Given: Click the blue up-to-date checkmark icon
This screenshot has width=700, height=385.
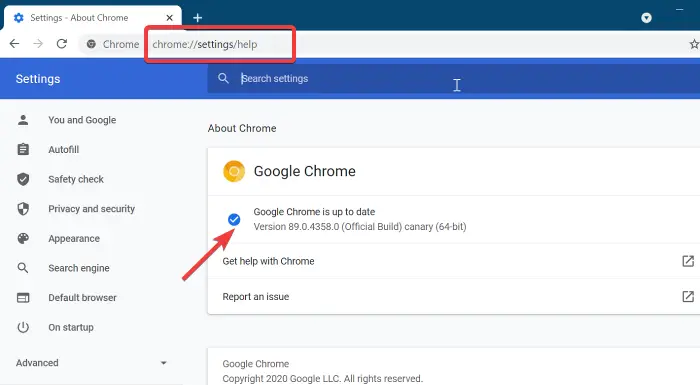Looking at the screenshot, I should coord(234,219).
